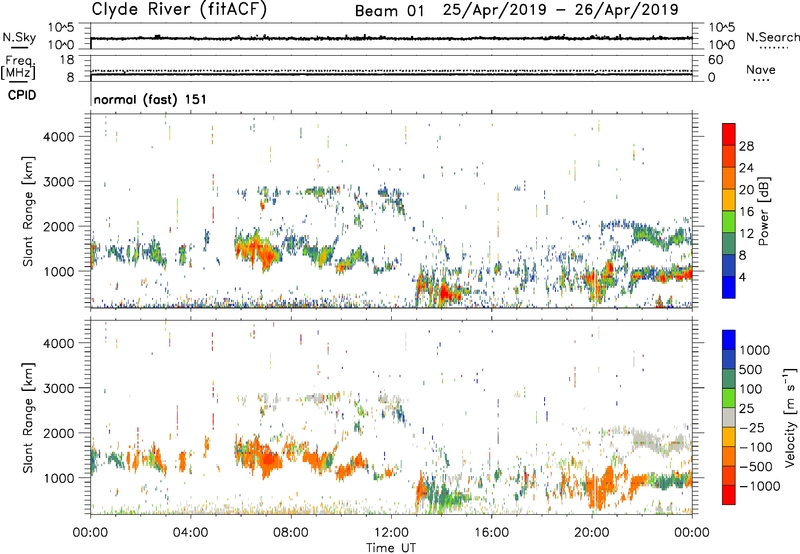Click the '16:00' time tick label
Viewport: 800px width, 554px height.
491,533
